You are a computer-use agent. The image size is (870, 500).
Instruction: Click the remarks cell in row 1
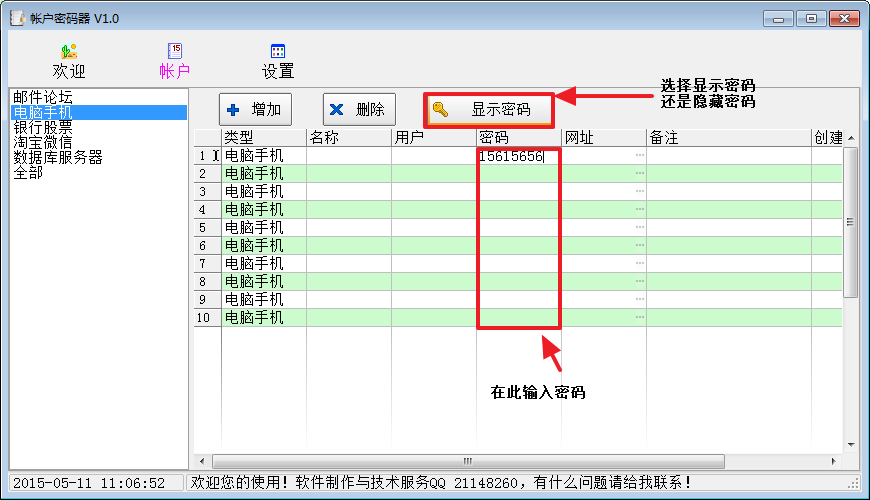click(x=729, y=156)
